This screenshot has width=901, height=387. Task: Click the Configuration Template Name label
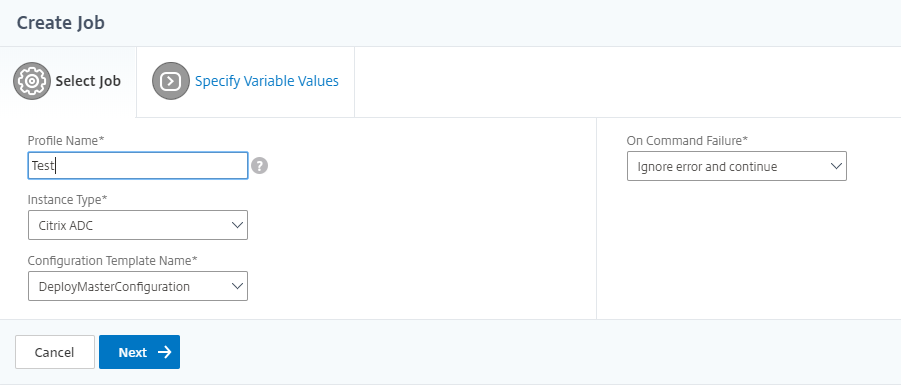point(113,260)
